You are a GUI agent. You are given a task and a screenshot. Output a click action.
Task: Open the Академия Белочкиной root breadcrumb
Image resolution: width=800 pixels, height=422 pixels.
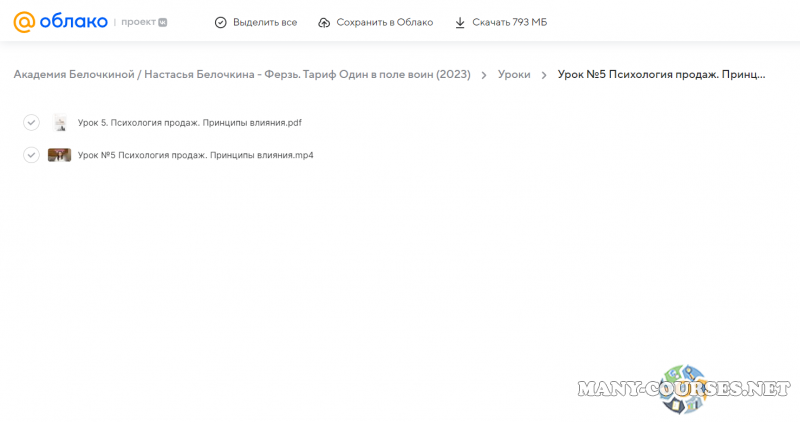tap(73, 75)
